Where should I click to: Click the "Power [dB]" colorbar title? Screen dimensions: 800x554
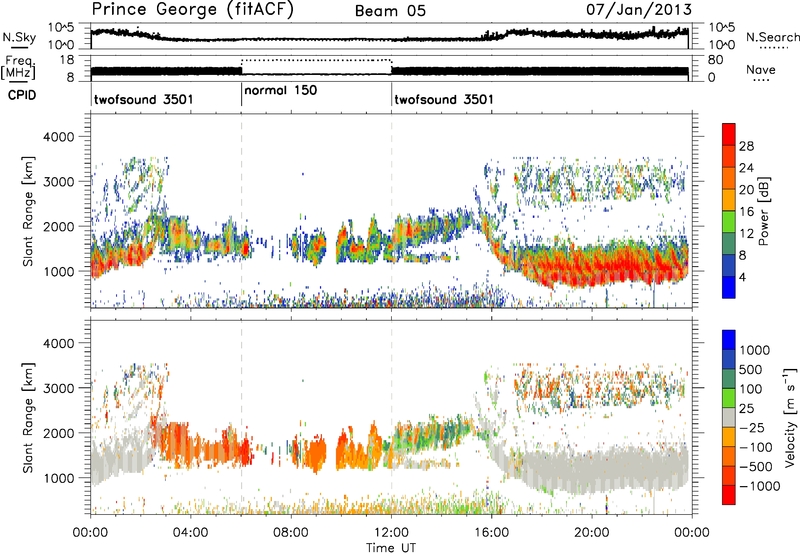pyautogui.click(x=764, y=211)
